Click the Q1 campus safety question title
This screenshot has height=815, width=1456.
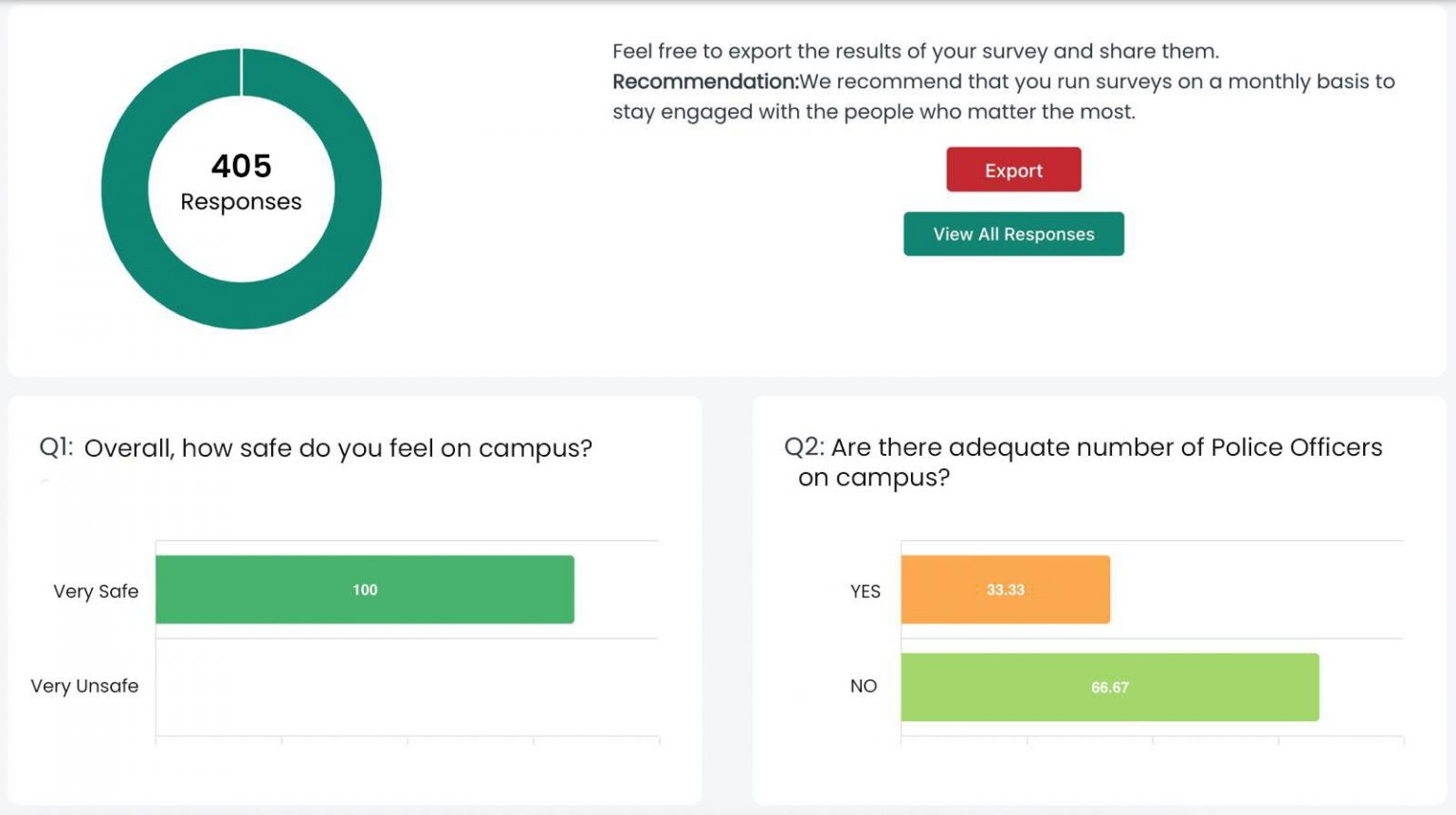point(315,447)
